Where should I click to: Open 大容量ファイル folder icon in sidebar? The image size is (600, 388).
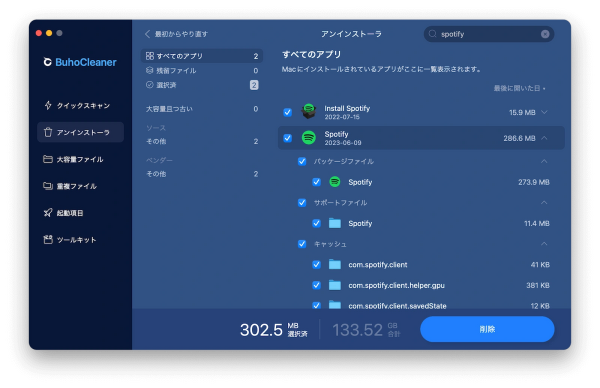[x=48, y=159]
